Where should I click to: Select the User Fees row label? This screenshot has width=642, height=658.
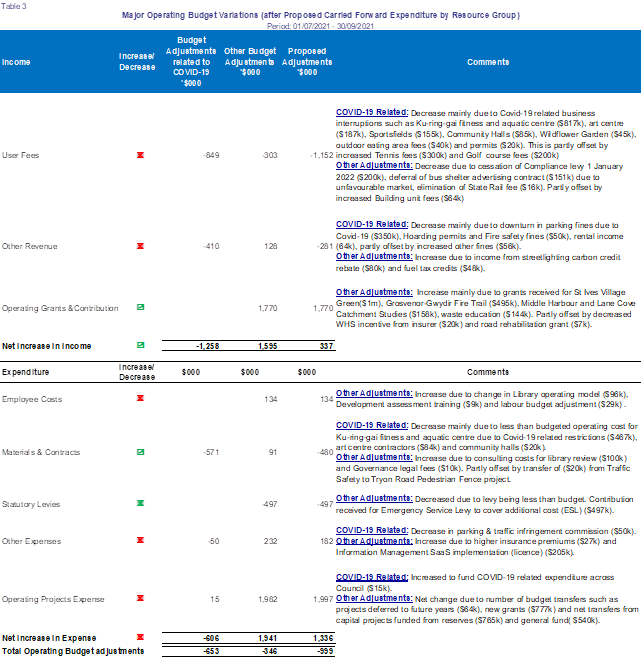pyautogui.click(x=21, y=155)
